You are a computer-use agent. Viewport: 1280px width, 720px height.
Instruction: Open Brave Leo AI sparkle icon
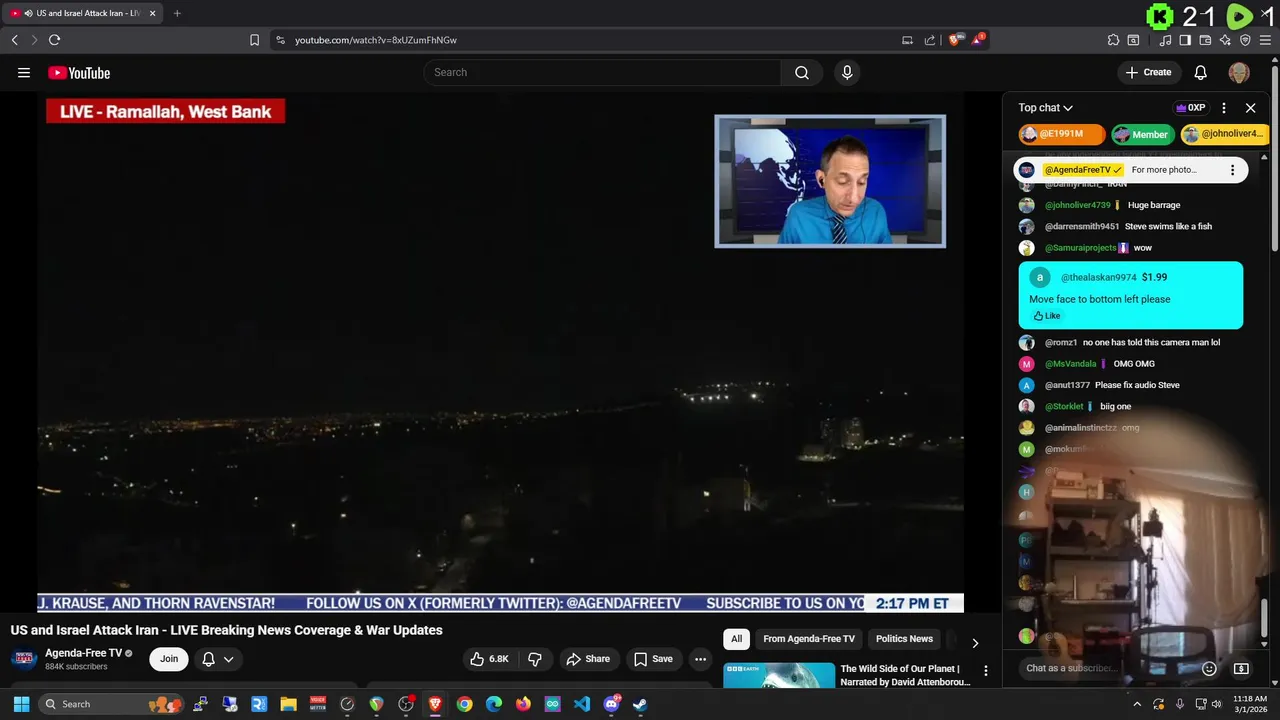(x=1225, y=40)
